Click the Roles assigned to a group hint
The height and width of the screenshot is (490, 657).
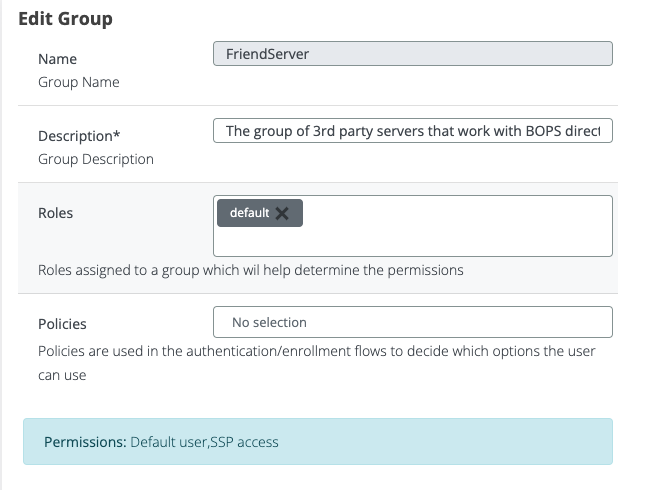(250, 270)
